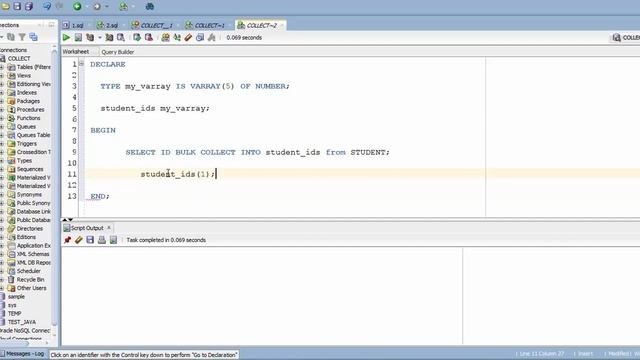Click the green Back navigation button
Viewport: 640px width, 360px height.
point(77,6)
